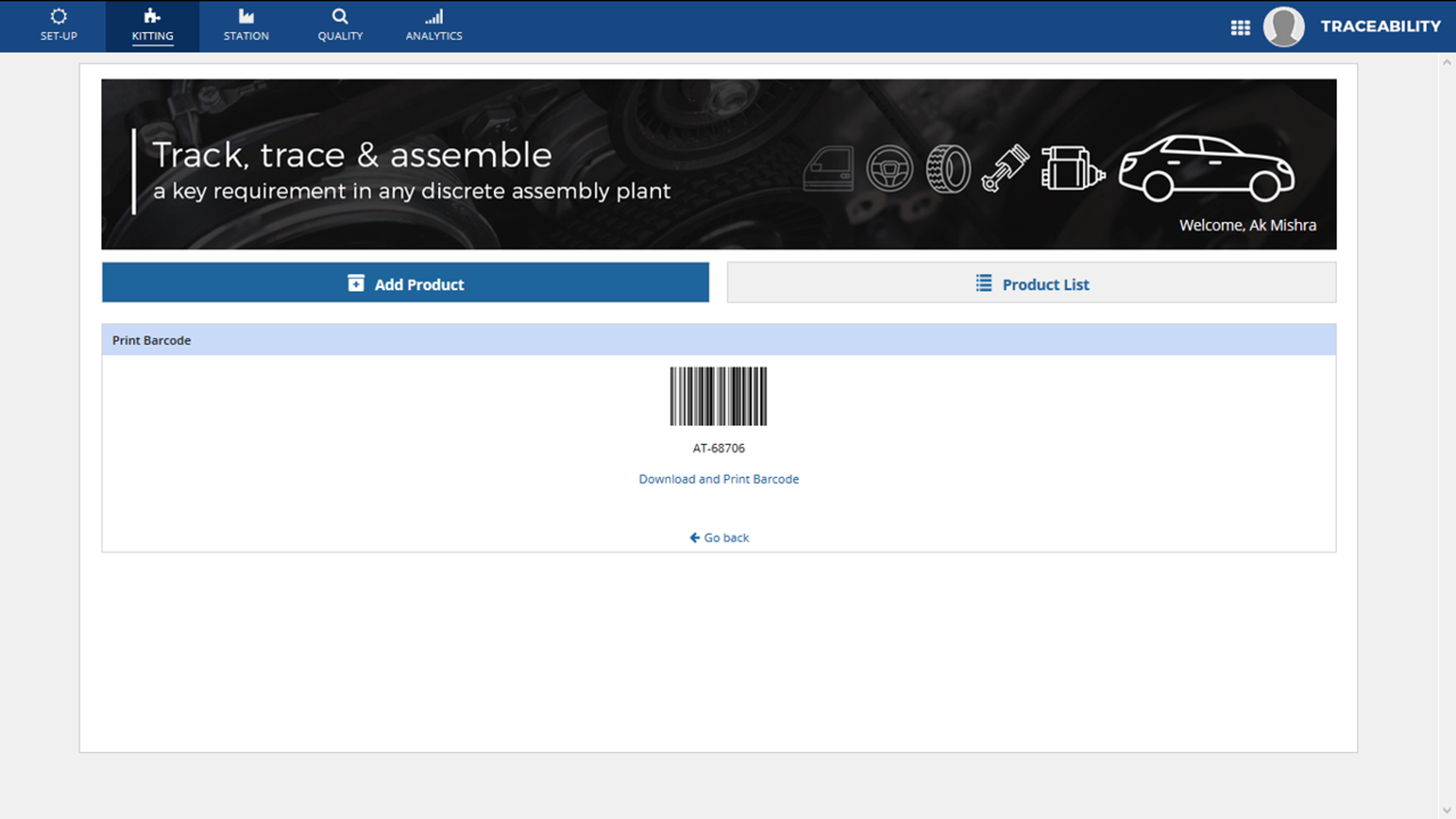Select the KITTING tab
The image size is (1456, 819).
click(x=152, y=26)
